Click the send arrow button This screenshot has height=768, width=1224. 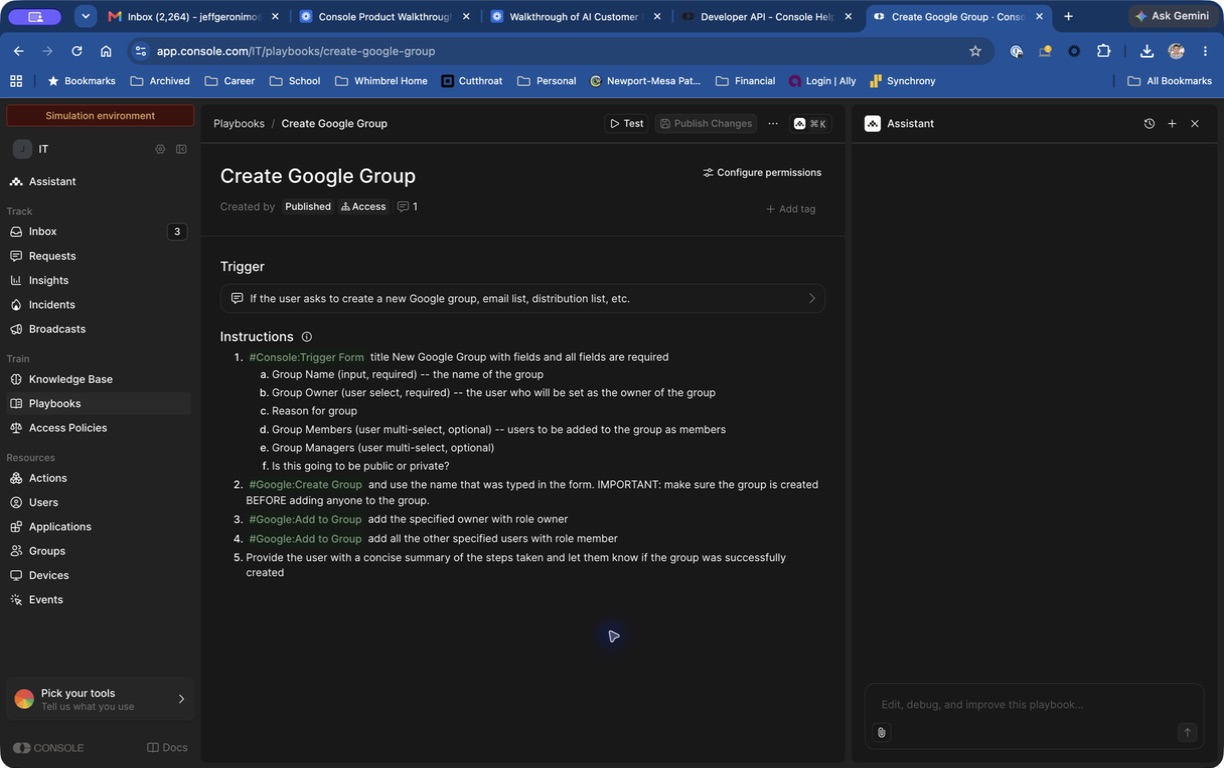point(1187,732)
